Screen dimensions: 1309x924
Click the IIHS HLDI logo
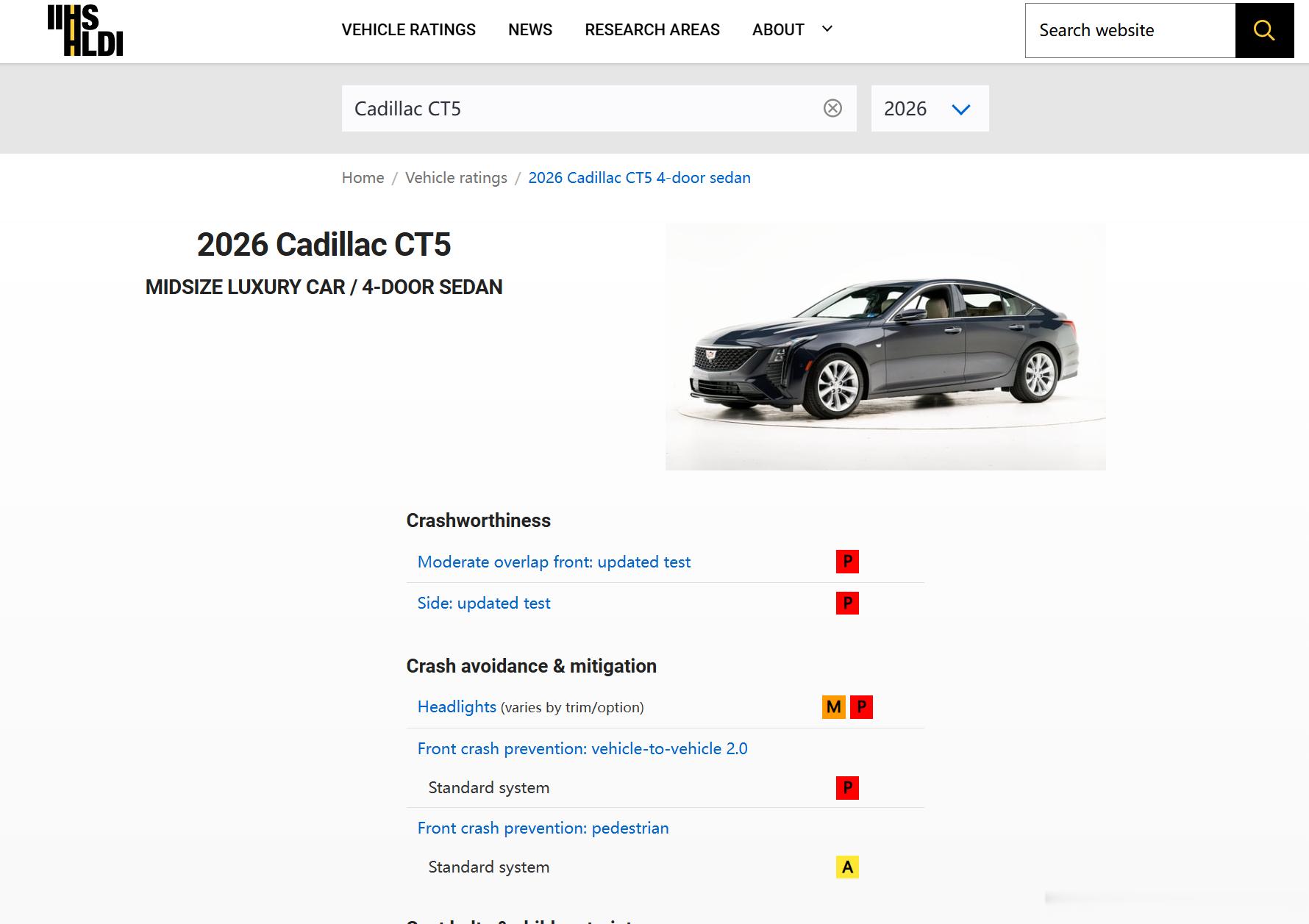[x=85, y=30]
